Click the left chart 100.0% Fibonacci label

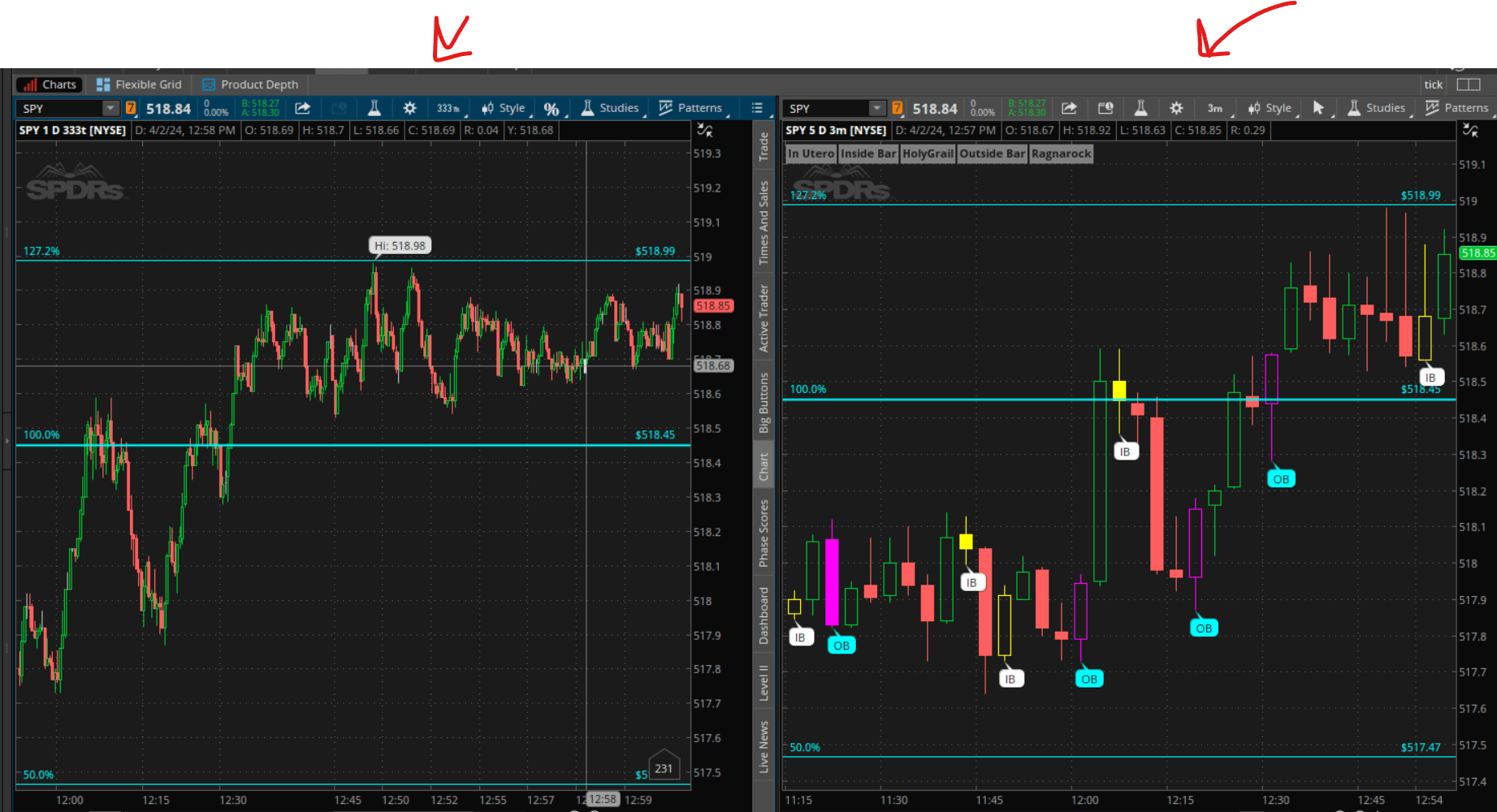click(x=41, y=434)
